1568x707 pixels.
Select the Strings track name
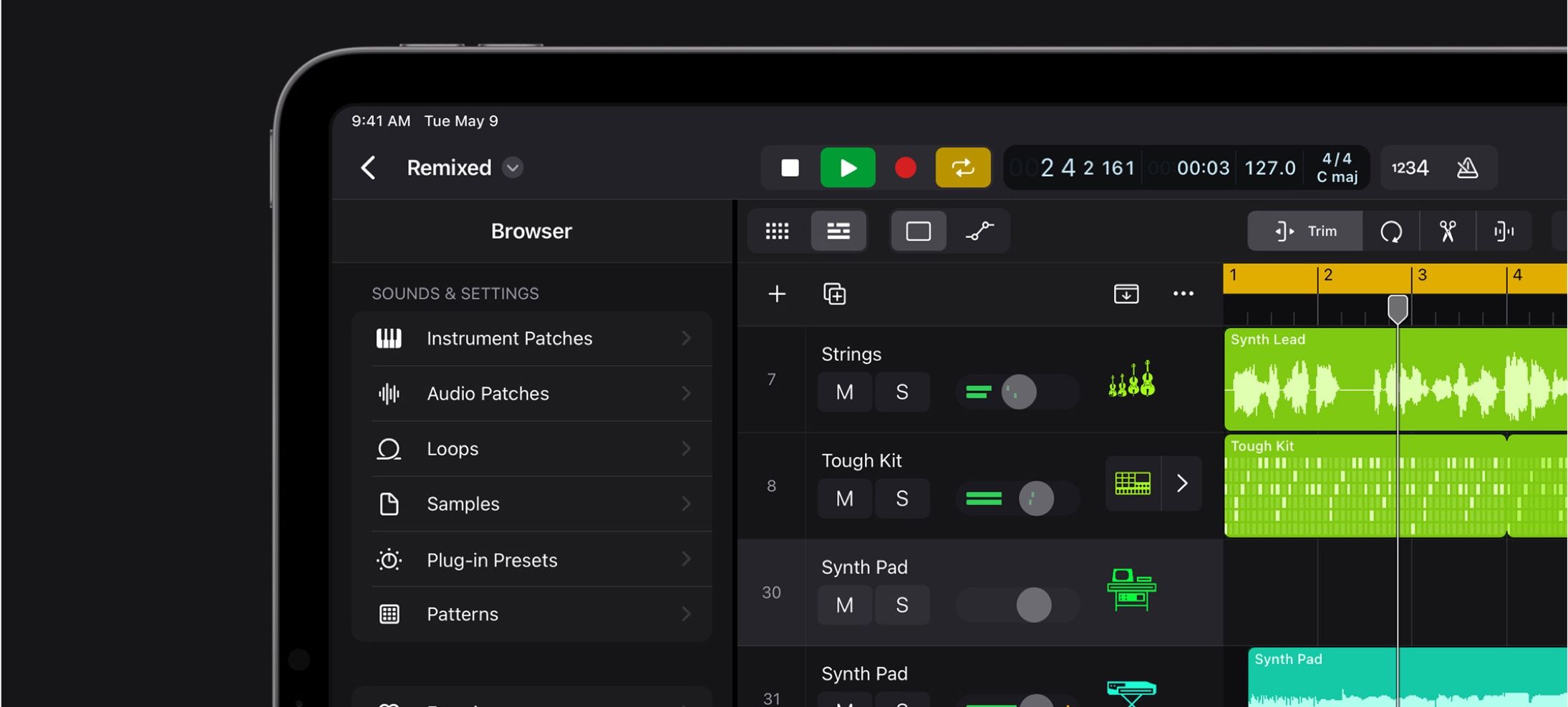[x=851, y=354]
